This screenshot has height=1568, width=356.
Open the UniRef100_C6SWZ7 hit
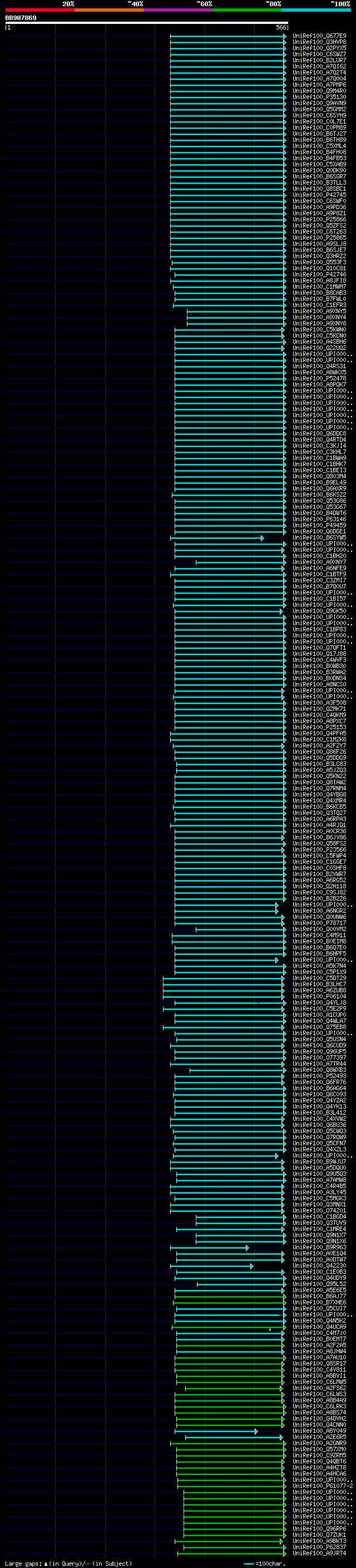point(319,54)
